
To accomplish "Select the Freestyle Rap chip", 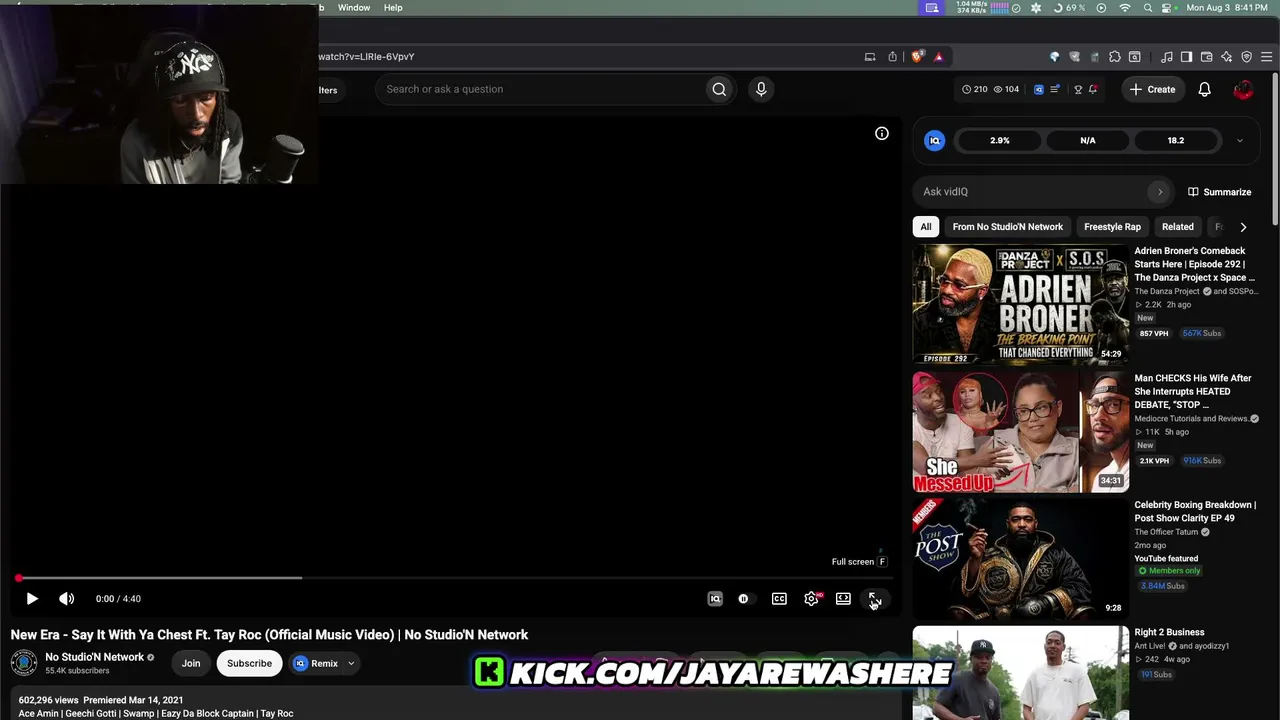I will pyautogui.click(x=1112, y=227).
